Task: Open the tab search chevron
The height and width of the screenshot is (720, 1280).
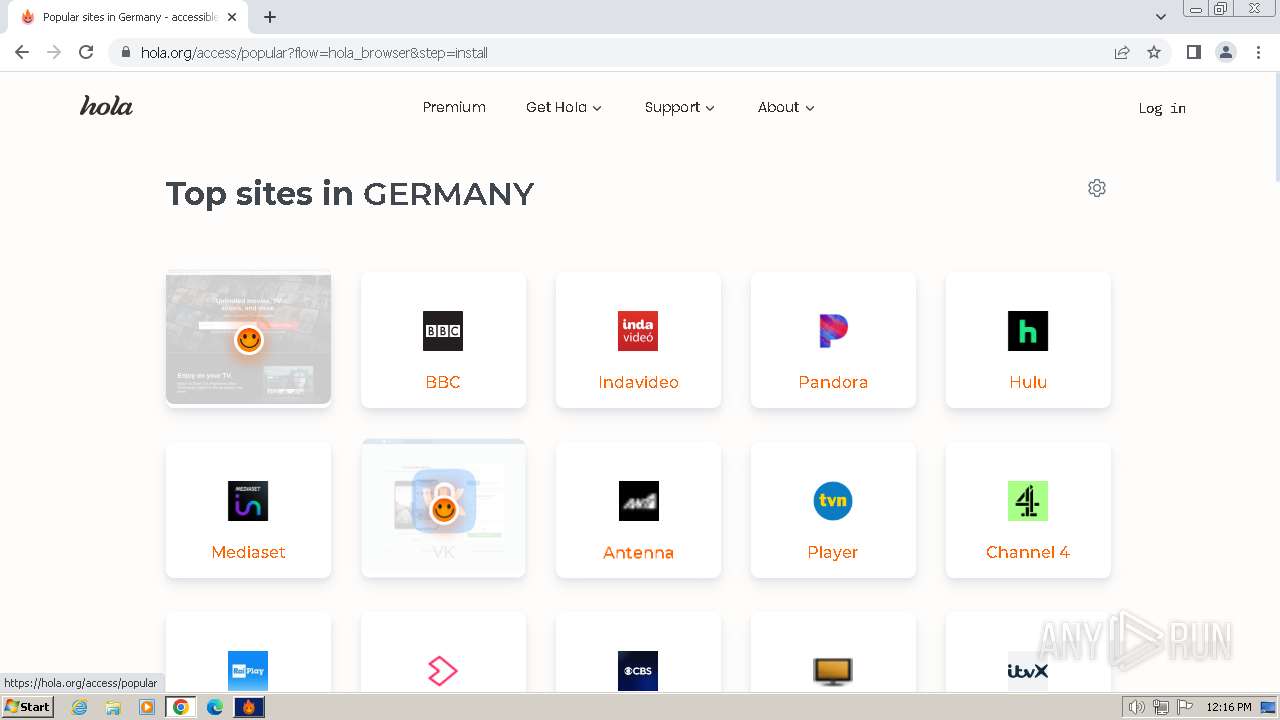Action: click(1161, 17)
